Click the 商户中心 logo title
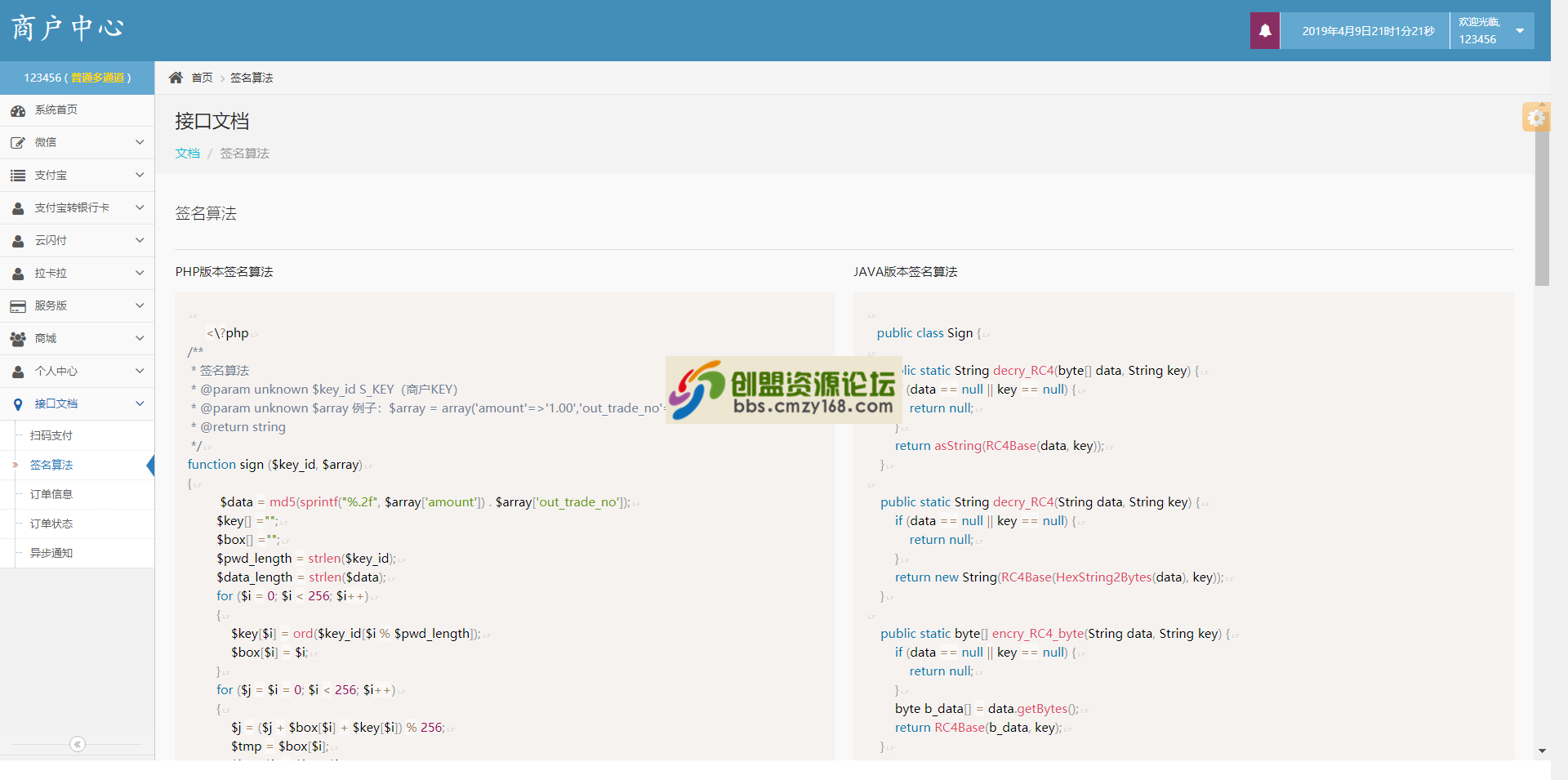 (68, 29)
